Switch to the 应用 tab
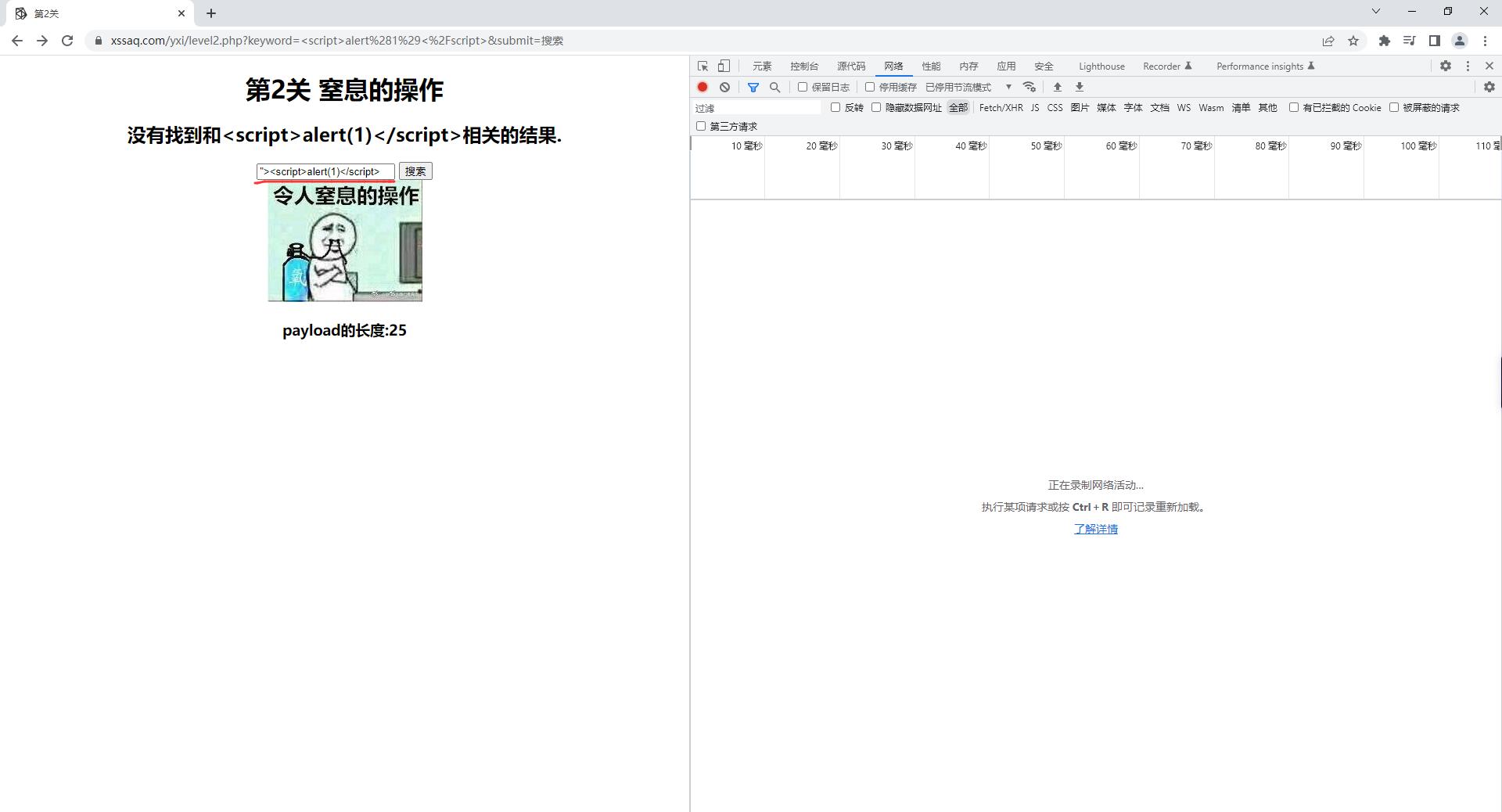This screenshot has height=812, width=1502. coord(1006,66)
